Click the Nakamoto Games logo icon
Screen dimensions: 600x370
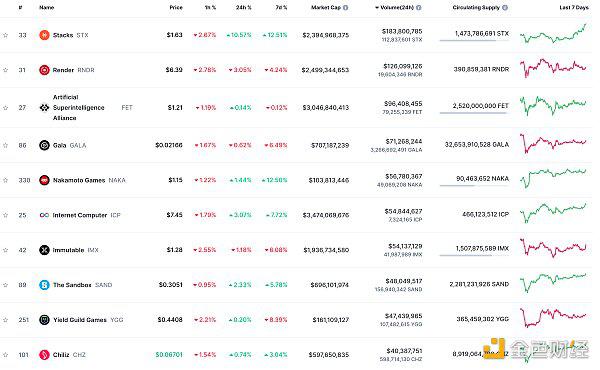(x=44, y=180)
